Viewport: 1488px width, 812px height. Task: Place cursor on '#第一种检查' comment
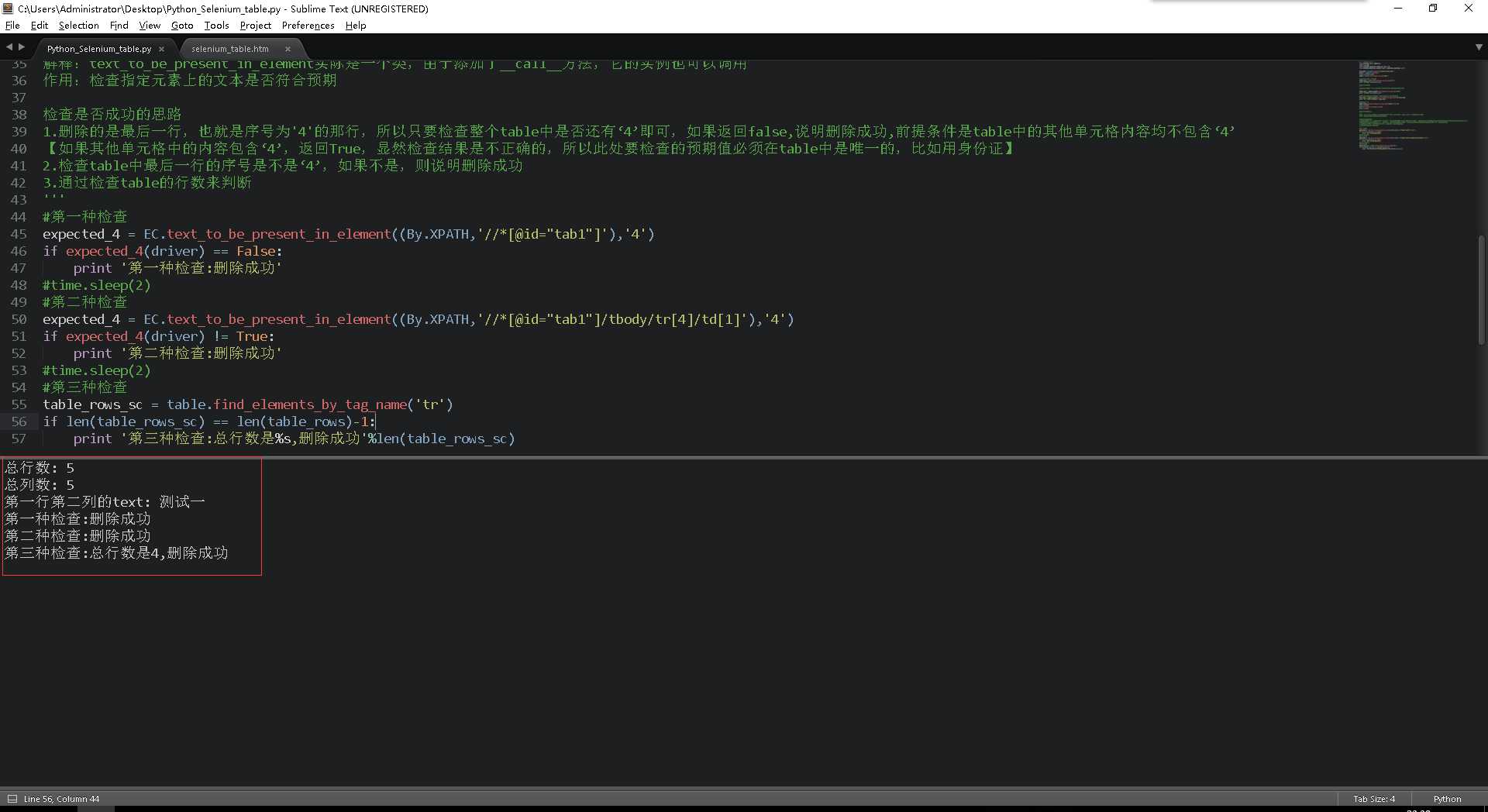click(84, 217)
